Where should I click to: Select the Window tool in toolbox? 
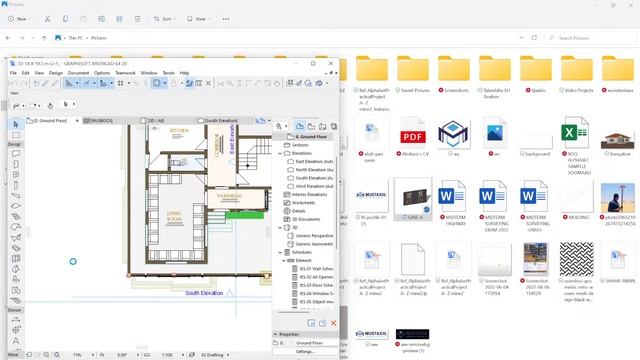click(x=16, y=175)
